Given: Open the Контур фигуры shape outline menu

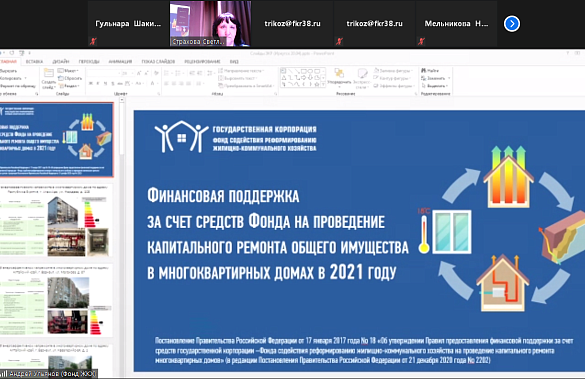Looking at the screenshot, I should tap(393, 78).
